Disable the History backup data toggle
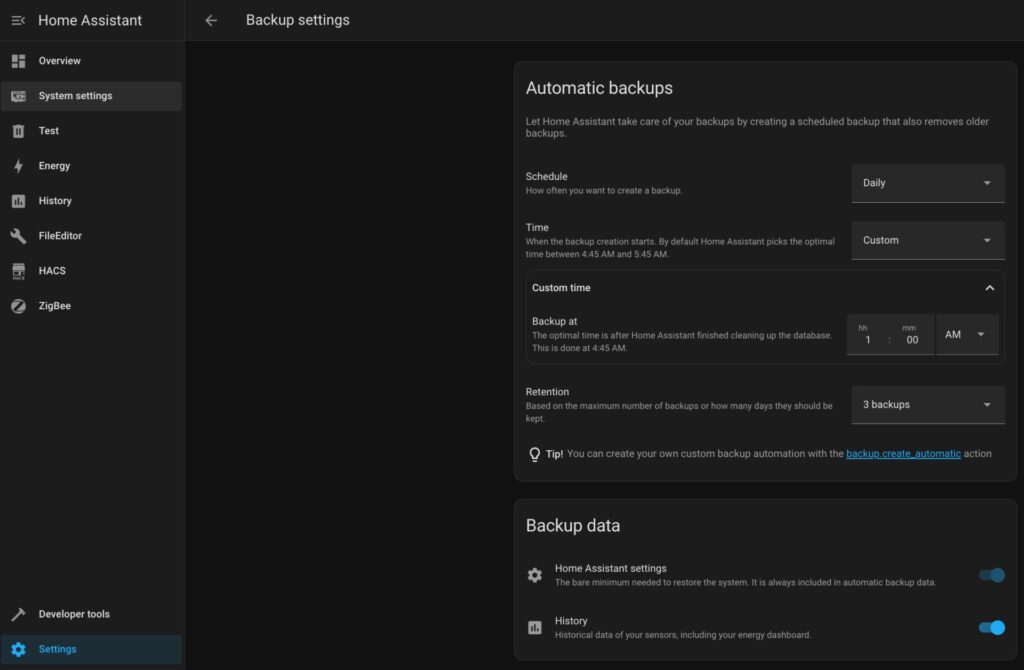Viewport: 1024px width, 670px height. [991, 628]
